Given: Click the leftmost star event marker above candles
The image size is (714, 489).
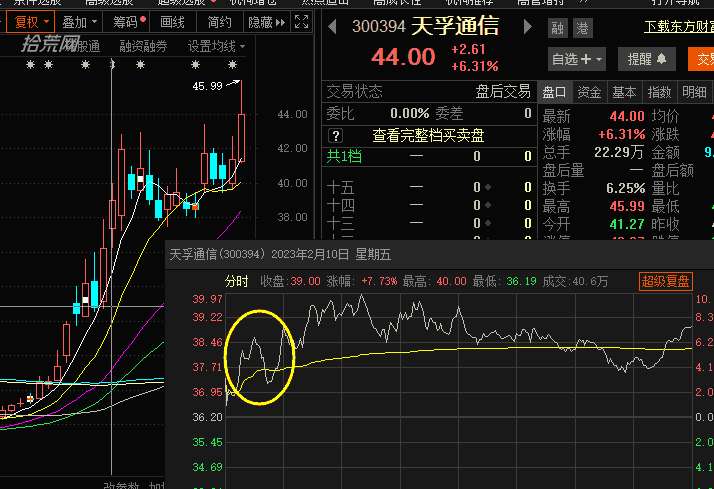Looking at the screenshot, I should [x=31, y=65].
